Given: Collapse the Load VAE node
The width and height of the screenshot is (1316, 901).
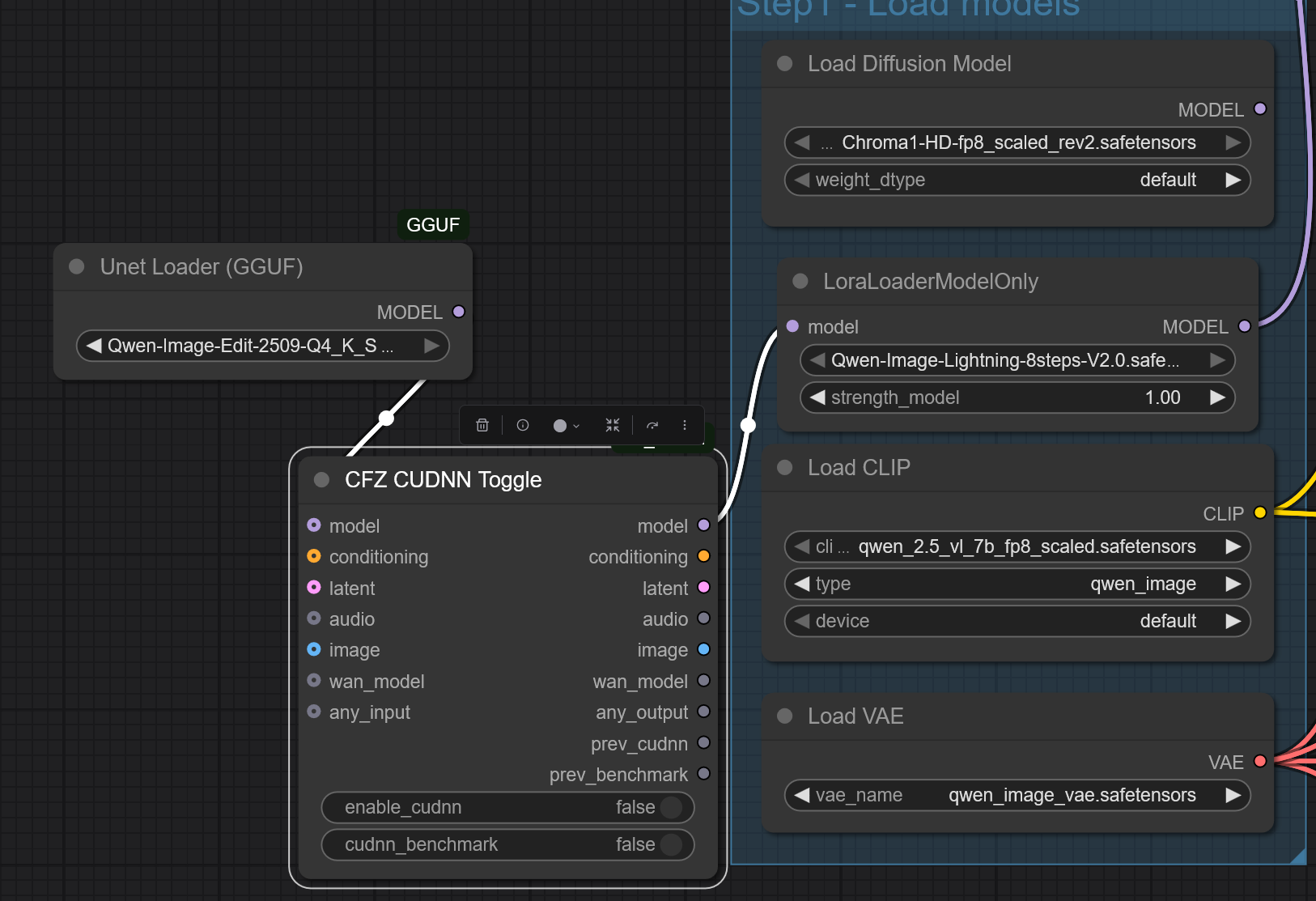Looking at the screenshot, I should [784, 716].
